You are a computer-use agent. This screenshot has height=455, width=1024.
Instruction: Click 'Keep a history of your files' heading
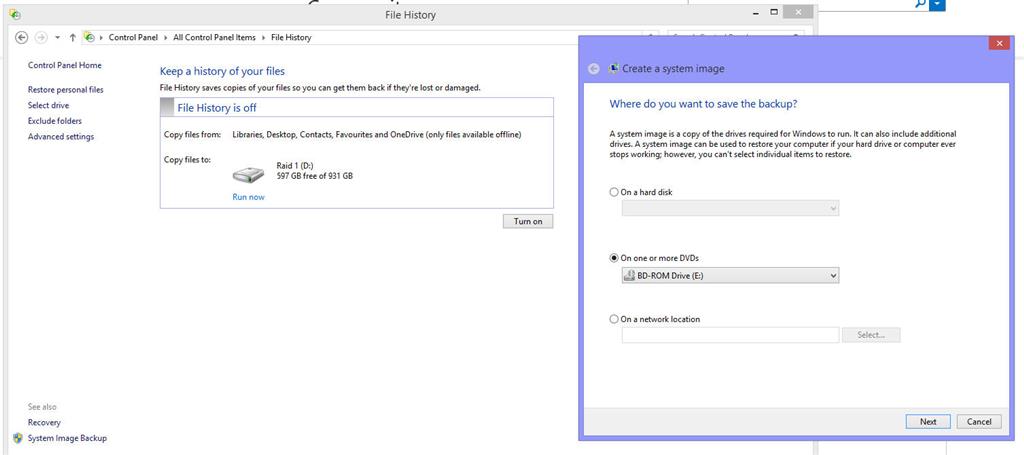[222, 71]
